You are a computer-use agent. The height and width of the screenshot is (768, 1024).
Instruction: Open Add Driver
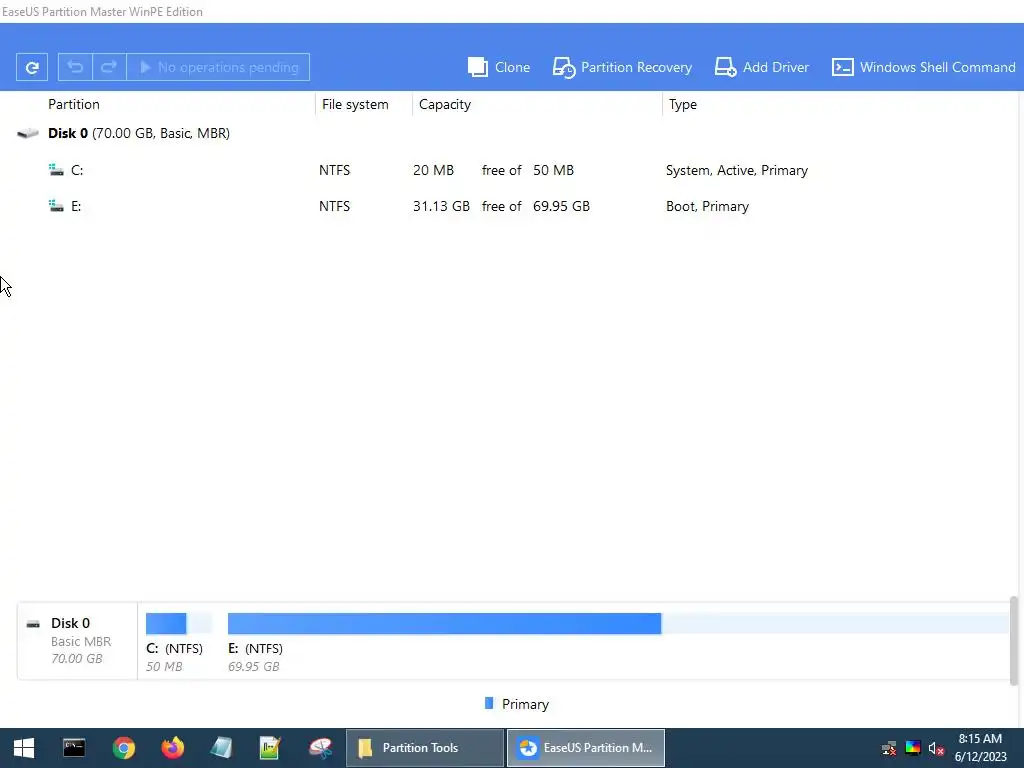coord(761,67)
